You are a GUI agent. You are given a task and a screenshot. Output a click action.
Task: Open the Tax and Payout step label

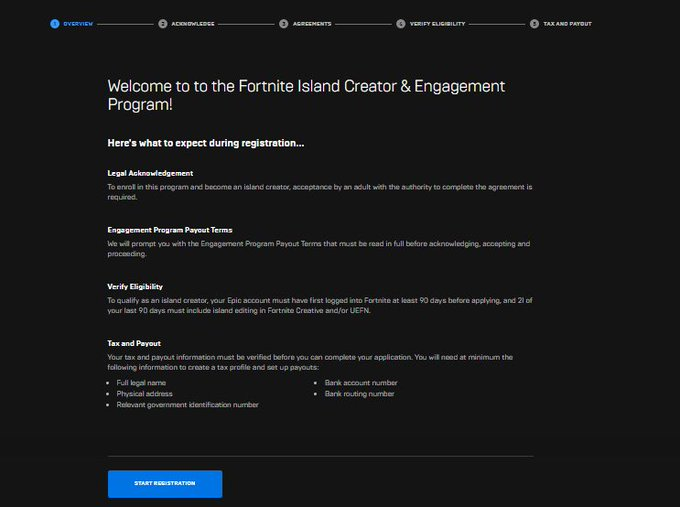pos(568,24)
